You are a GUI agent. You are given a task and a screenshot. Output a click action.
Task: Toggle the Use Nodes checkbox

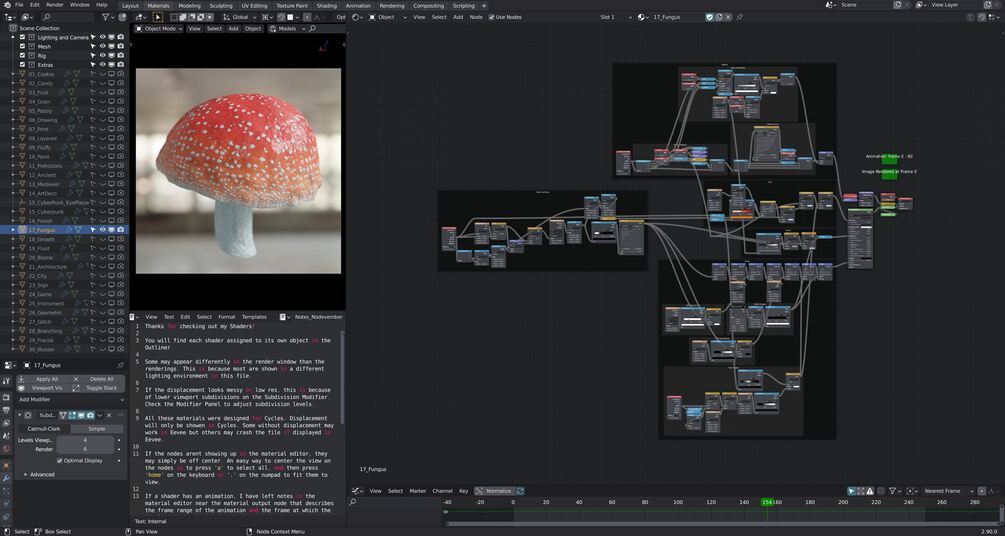[x=492, y=17]
